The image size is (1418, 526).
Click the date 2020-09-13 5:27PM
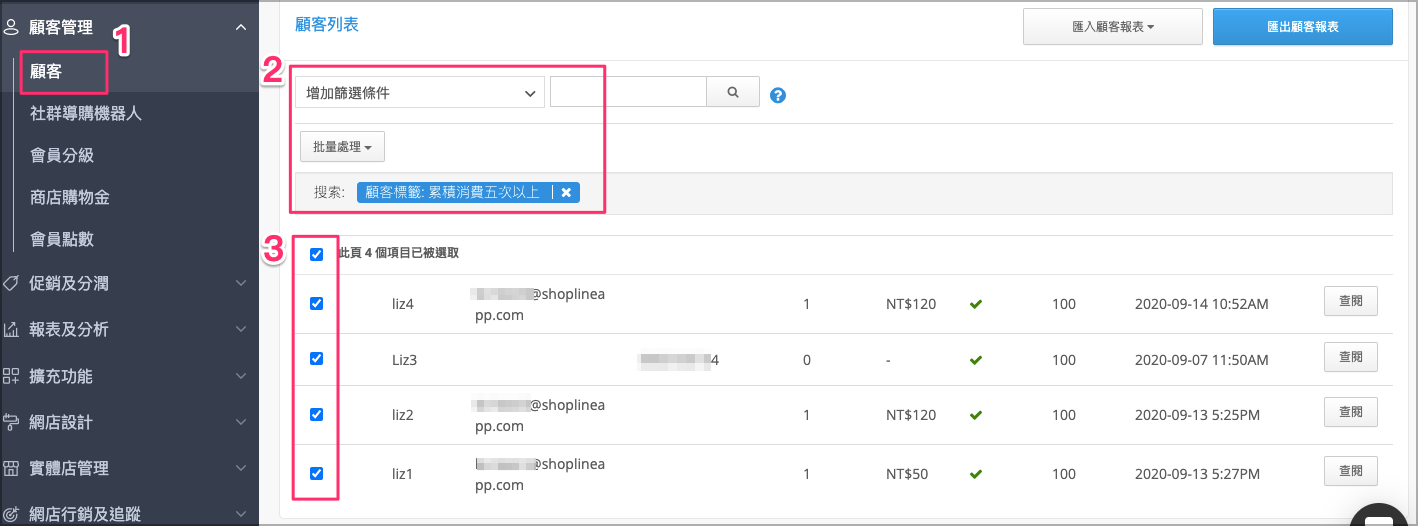click(1198, 474)
